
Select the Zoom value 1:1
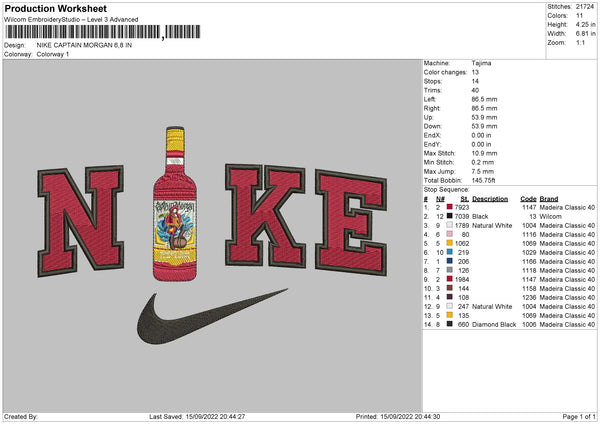point(580,42)
